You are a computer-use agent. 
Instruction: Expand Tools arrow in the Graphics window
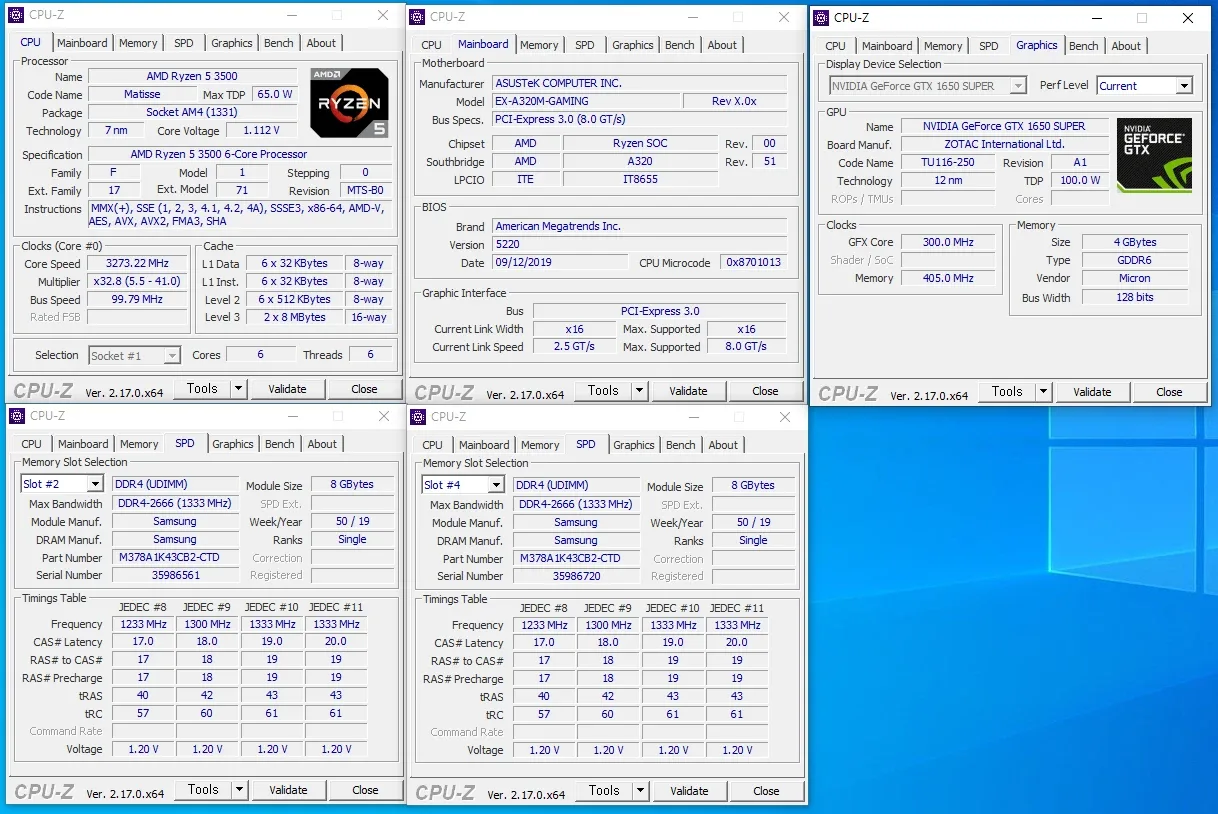tap(1043, 392)
